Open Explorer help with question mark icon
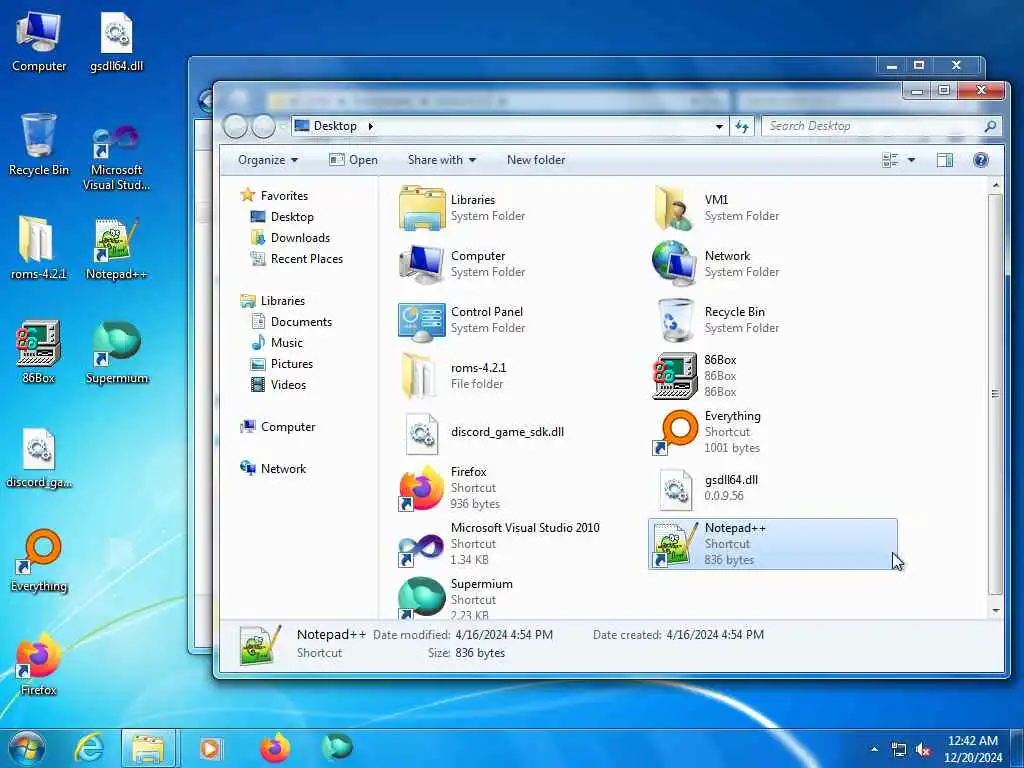 point(980,160)
